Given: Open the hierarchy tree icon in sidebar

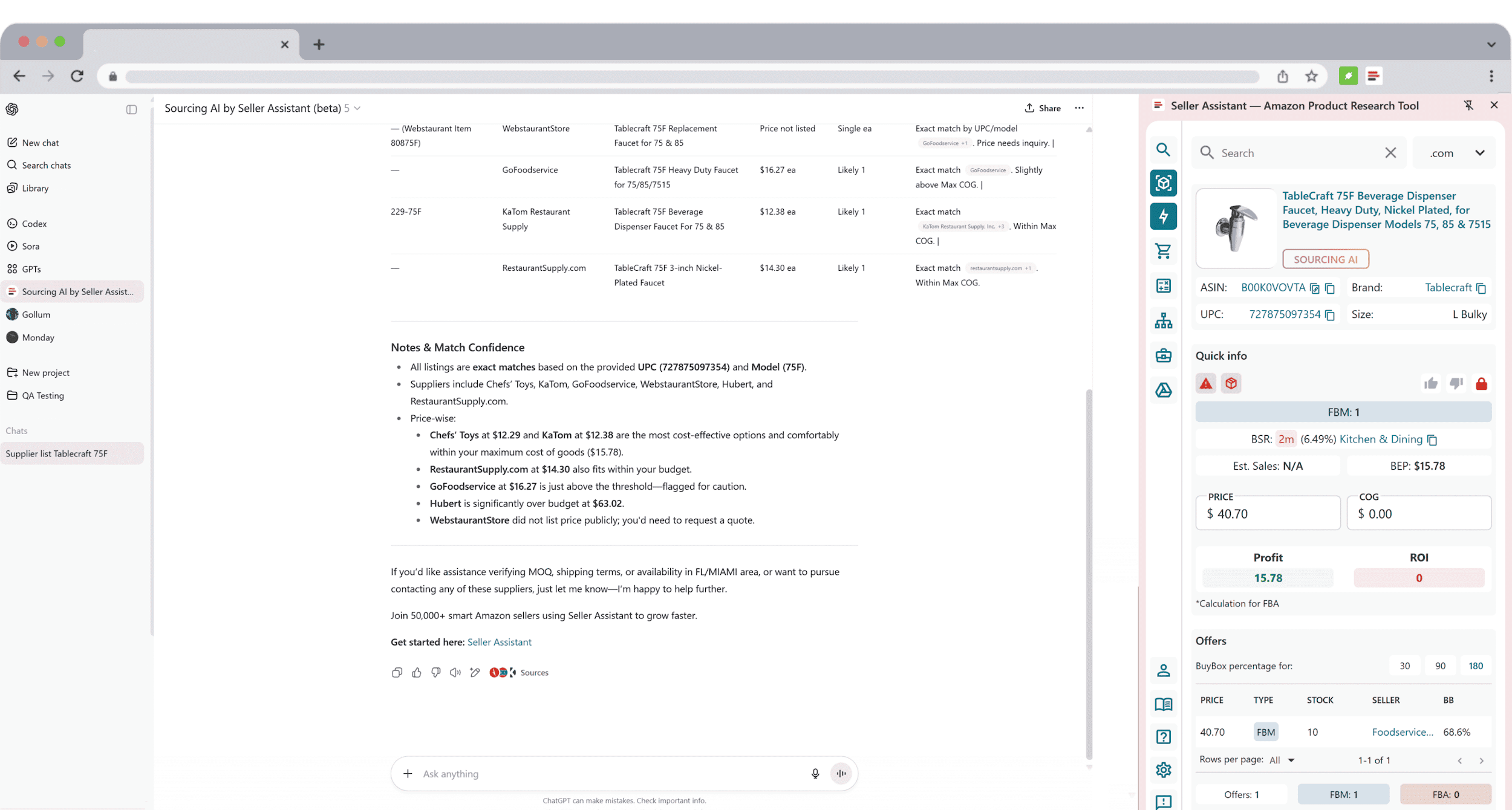Looking at the screenshot, I should (x=1163, y=321).
